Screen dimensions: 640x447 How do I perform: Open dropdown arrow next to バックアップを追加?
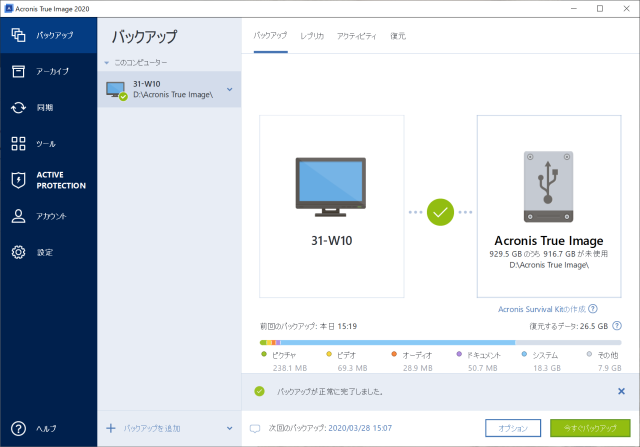click(x=229, y=428)
